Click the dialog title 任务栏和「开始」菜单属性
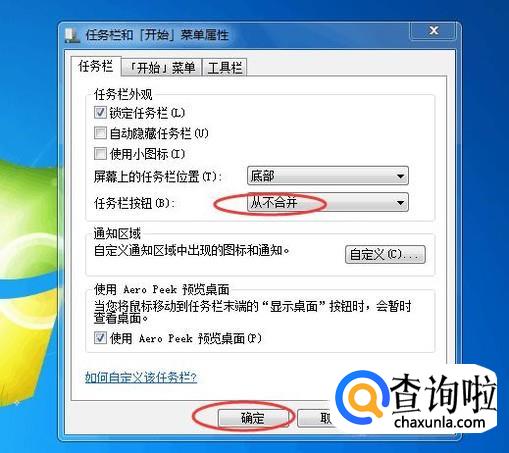Viewport: 509px width, 453px height. point(157,35)
